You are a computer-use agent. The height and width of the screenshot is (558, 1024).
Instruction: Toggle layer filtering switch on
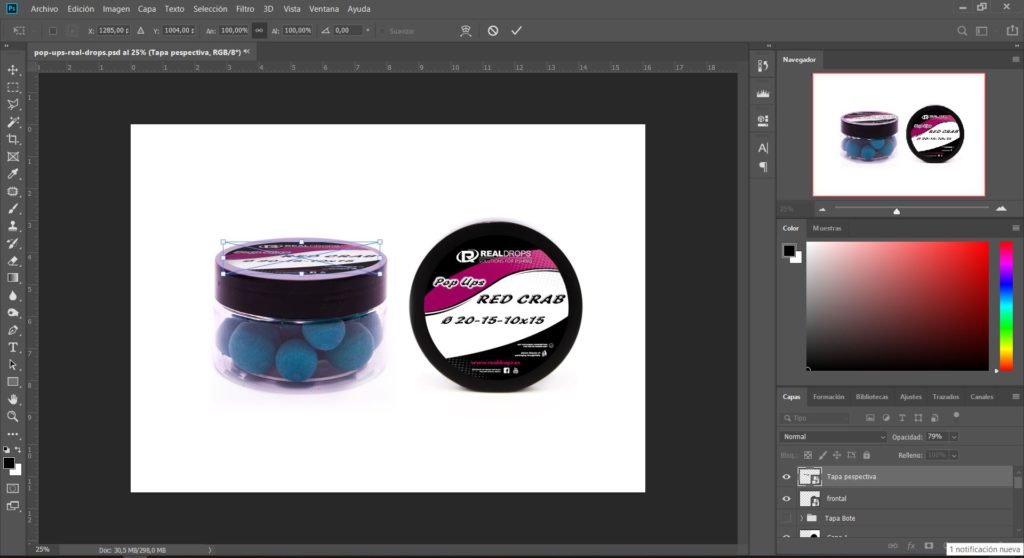[956, 416]
